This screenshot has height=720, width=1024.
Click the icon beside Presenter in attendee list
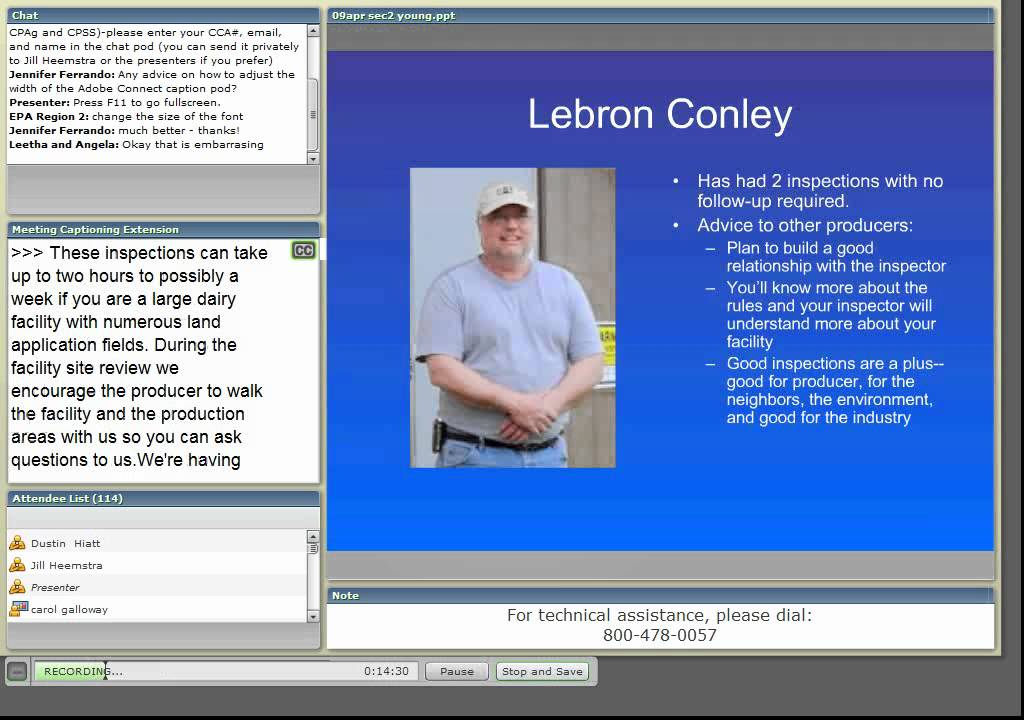point(18,587)
